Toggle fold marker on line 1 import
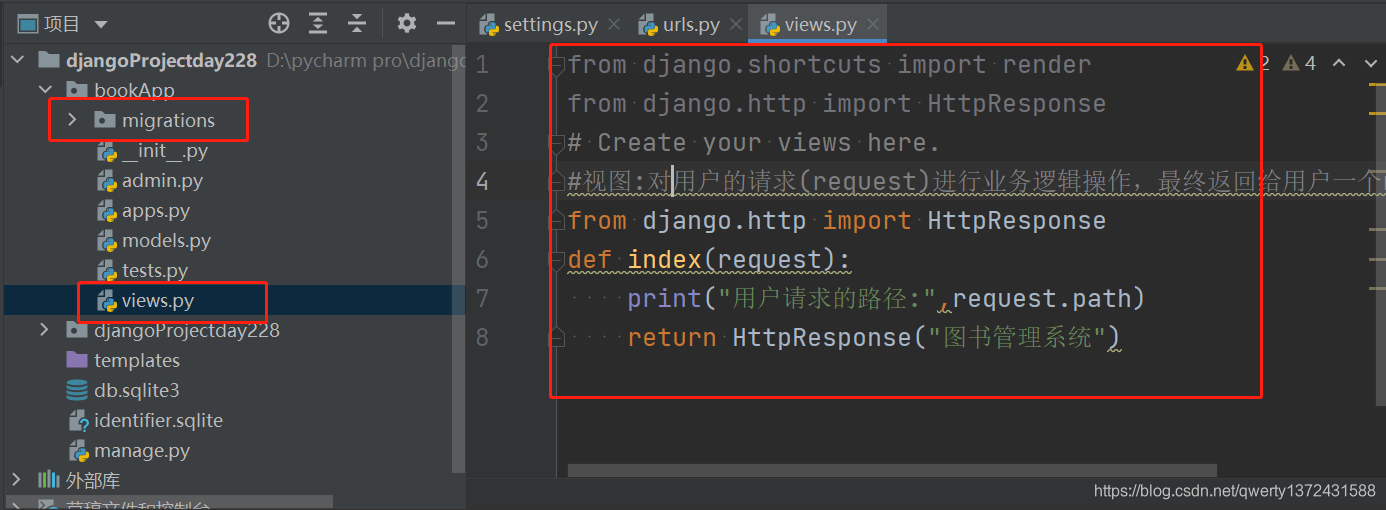Screen dimensions: 1386x510 (559, 65)
